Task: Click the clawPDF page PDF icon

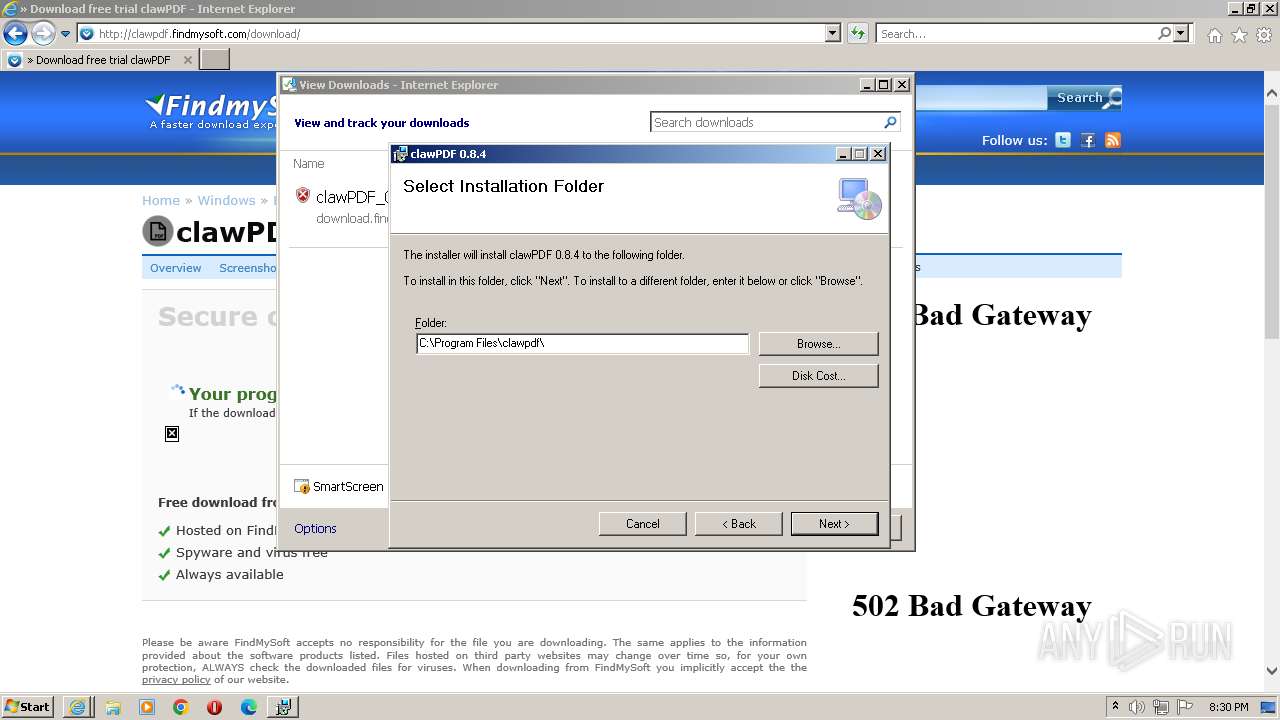Action: [158, 232]
